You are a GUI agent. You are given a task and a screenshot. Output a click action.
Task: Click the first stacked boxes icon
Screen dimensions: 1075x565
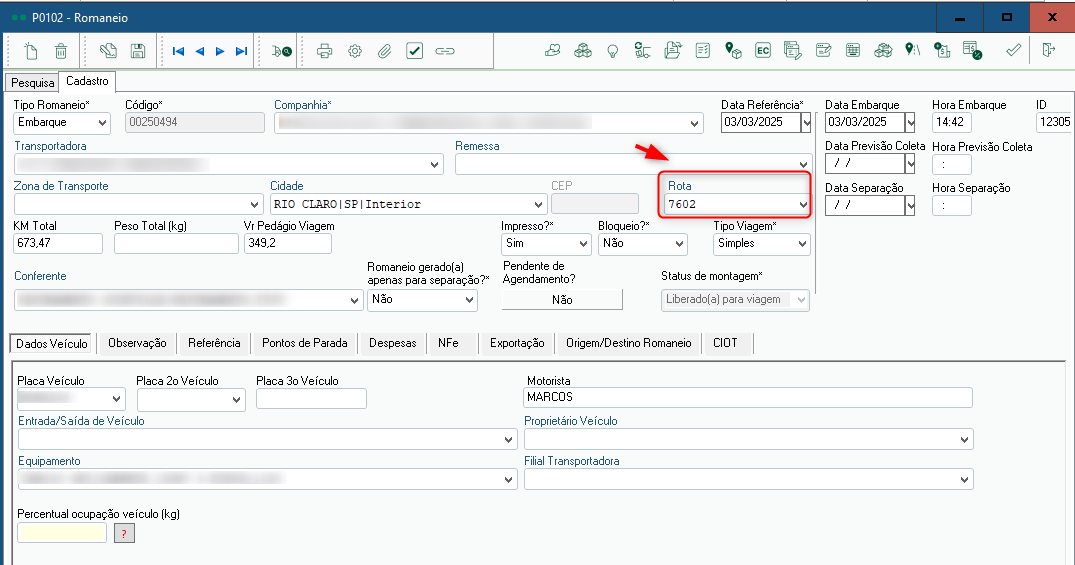(583, 50)
